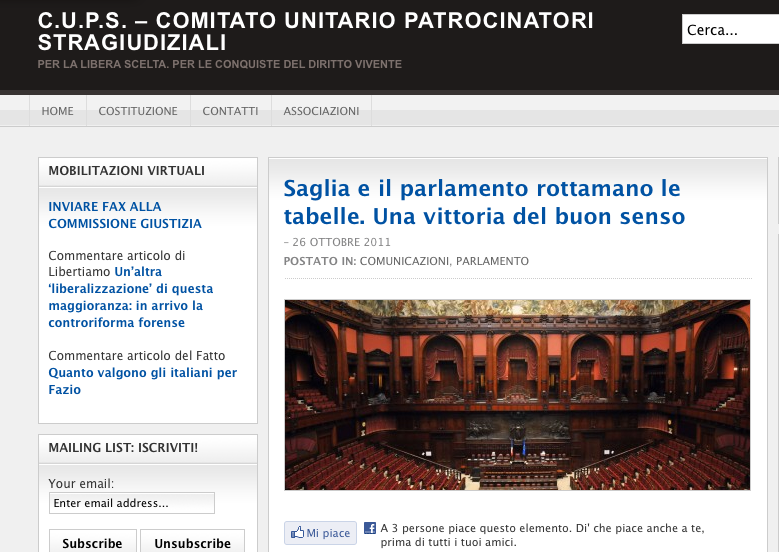Viewport: 779px width, 552px height.
Task: Click the Facebook logo icon beside like count
Action: click(x=370, y=528)
